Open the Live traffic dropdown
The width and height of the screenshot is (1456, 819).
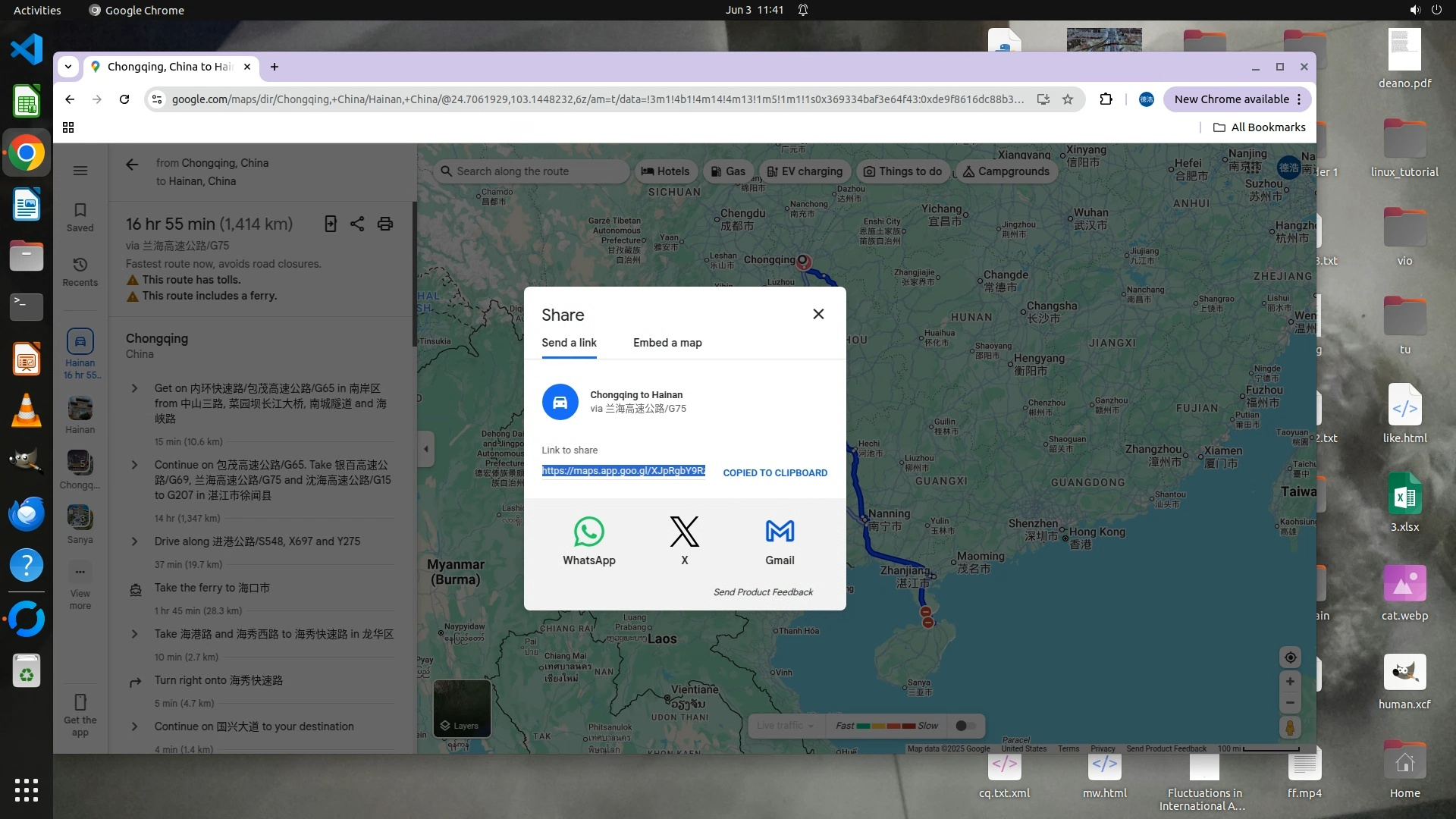[x=785, y=726]
